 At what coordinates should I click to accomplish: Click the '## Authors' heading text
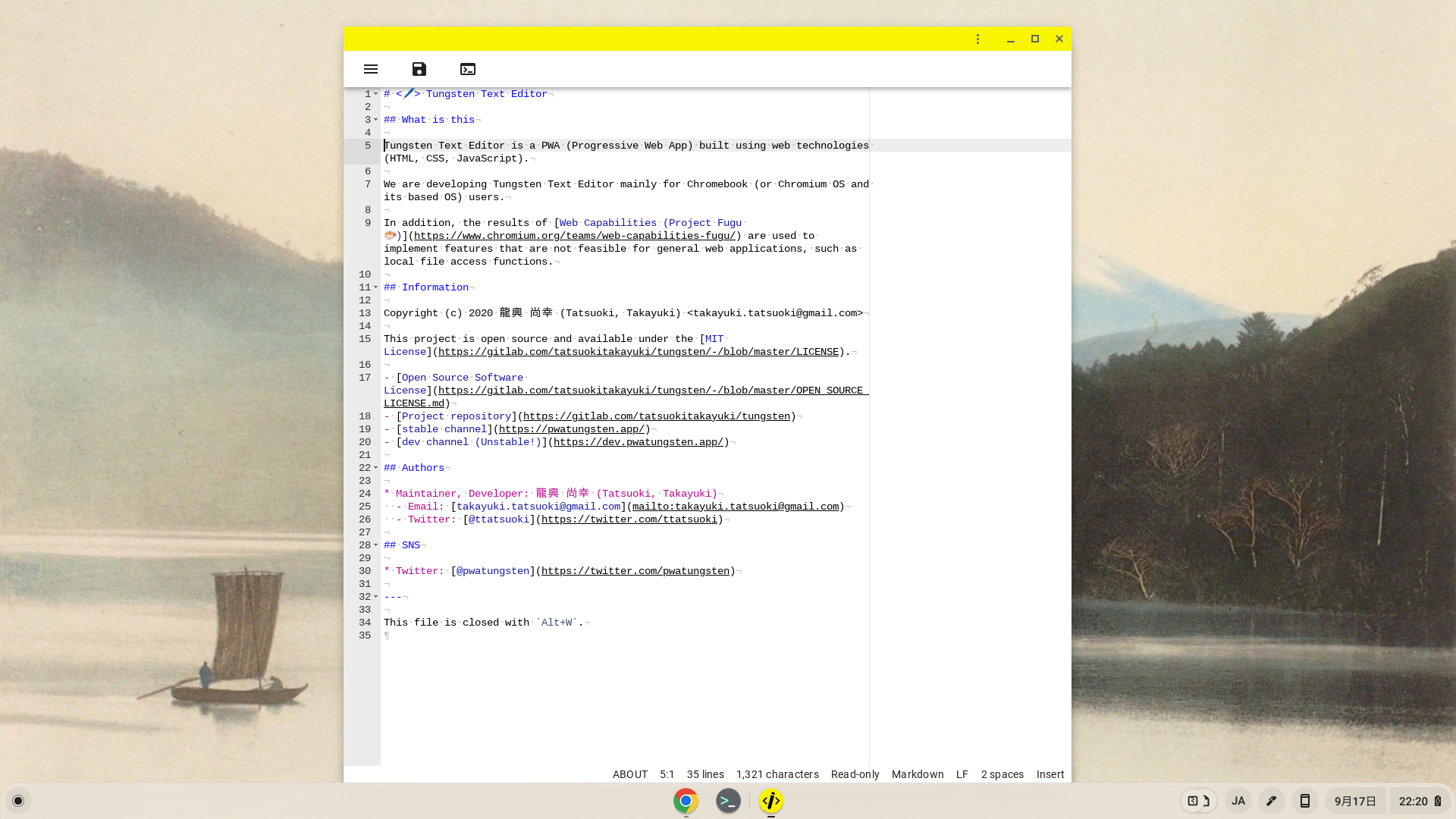pos(414,468)
